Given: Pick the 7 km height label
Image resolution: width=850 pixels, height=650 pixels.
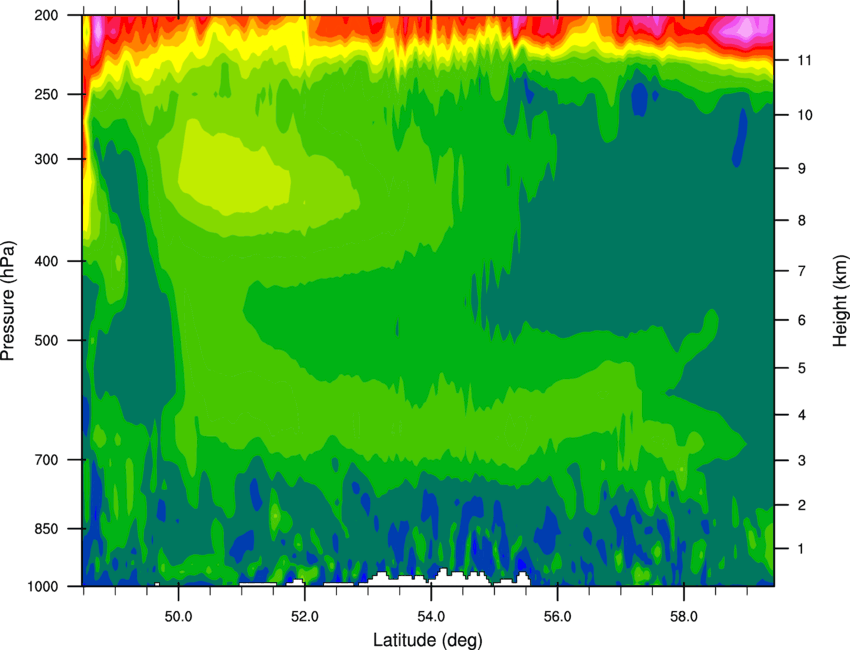Looking at the screenshot, I should point(802,271).
